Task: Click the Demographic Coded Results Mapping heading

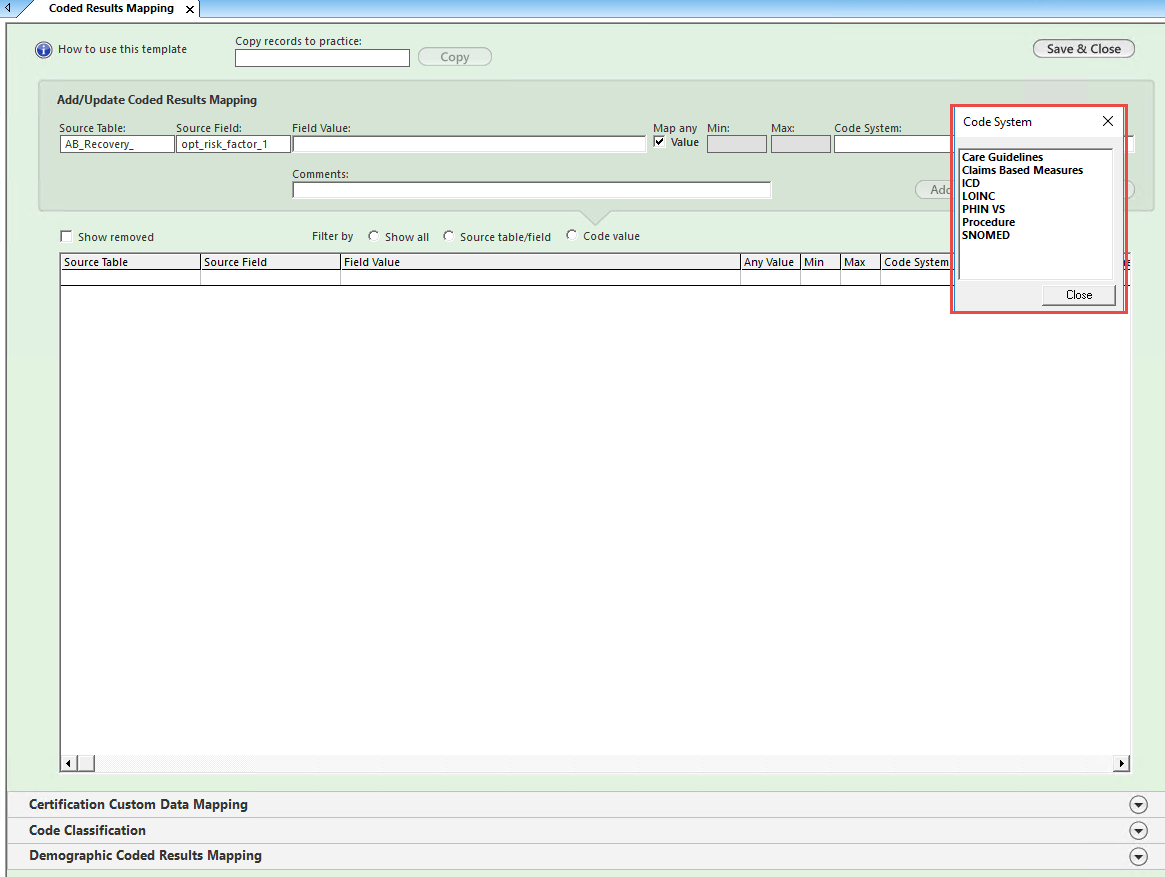Action: point(145,855)
